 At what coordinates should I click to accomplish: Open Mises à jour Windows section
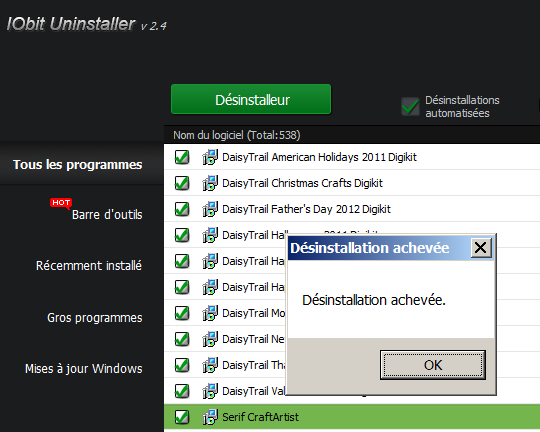[x=83, y=369]
